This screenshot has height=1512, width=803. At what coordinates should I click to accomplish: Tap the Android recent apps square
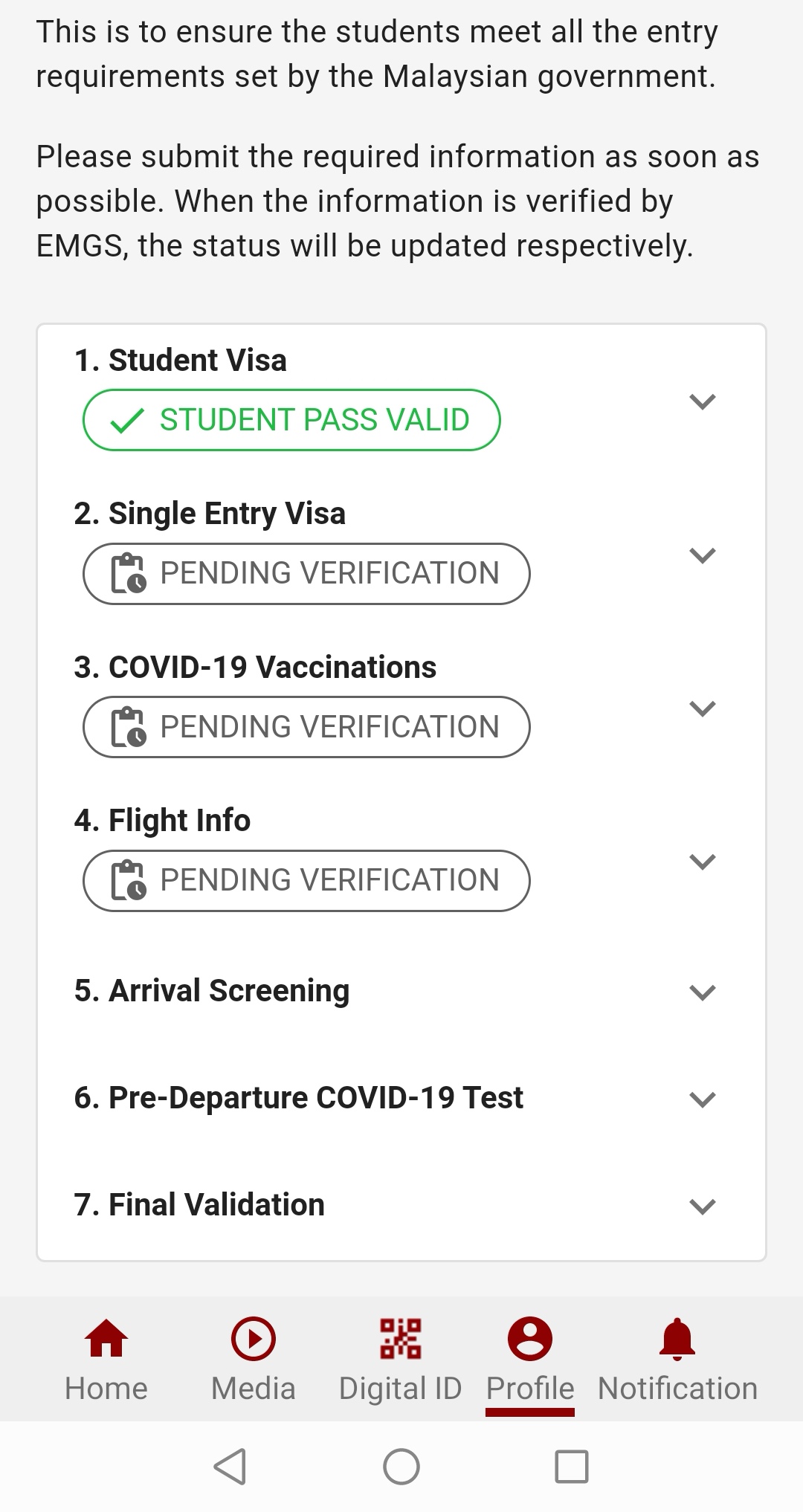click(572, 1467)
